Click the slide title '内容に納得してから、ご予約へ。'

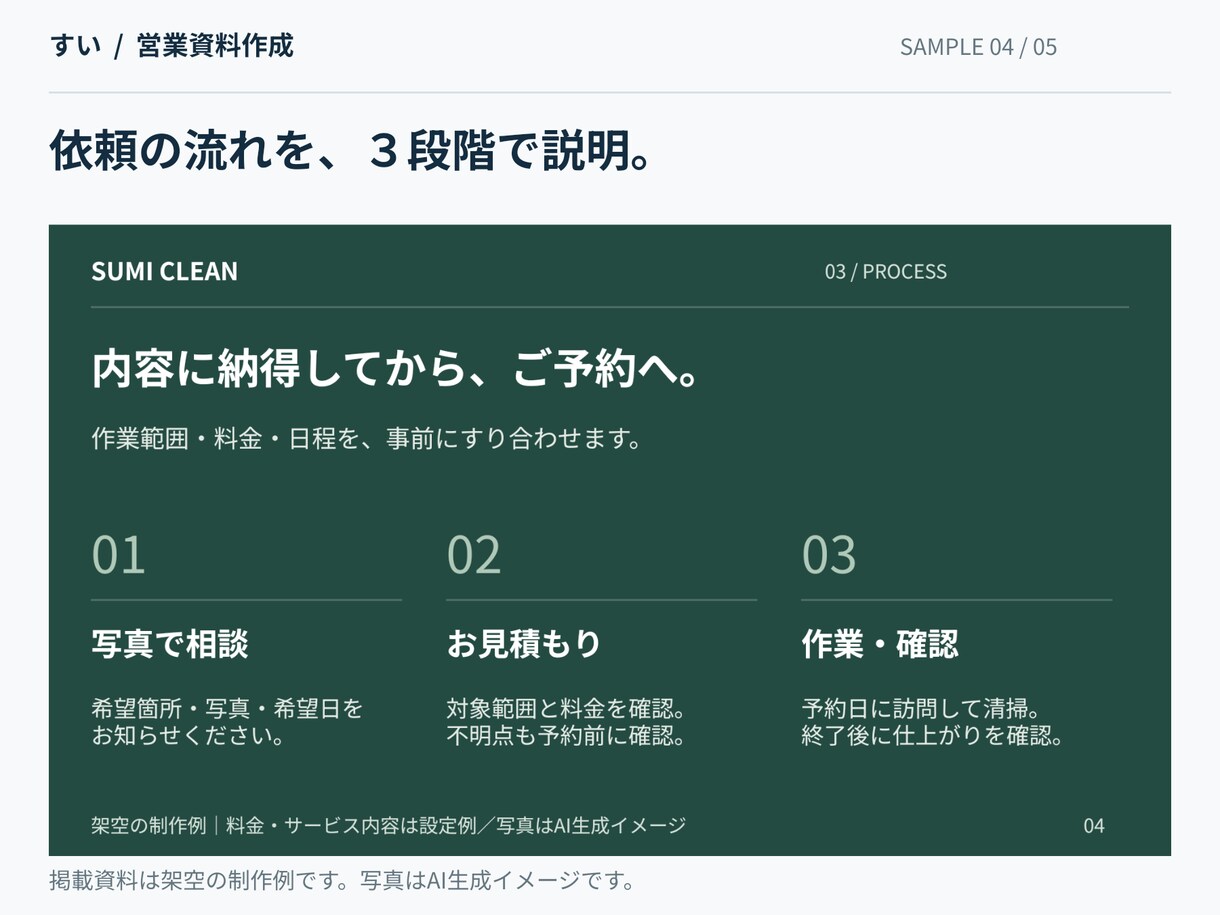coord(396,369)
